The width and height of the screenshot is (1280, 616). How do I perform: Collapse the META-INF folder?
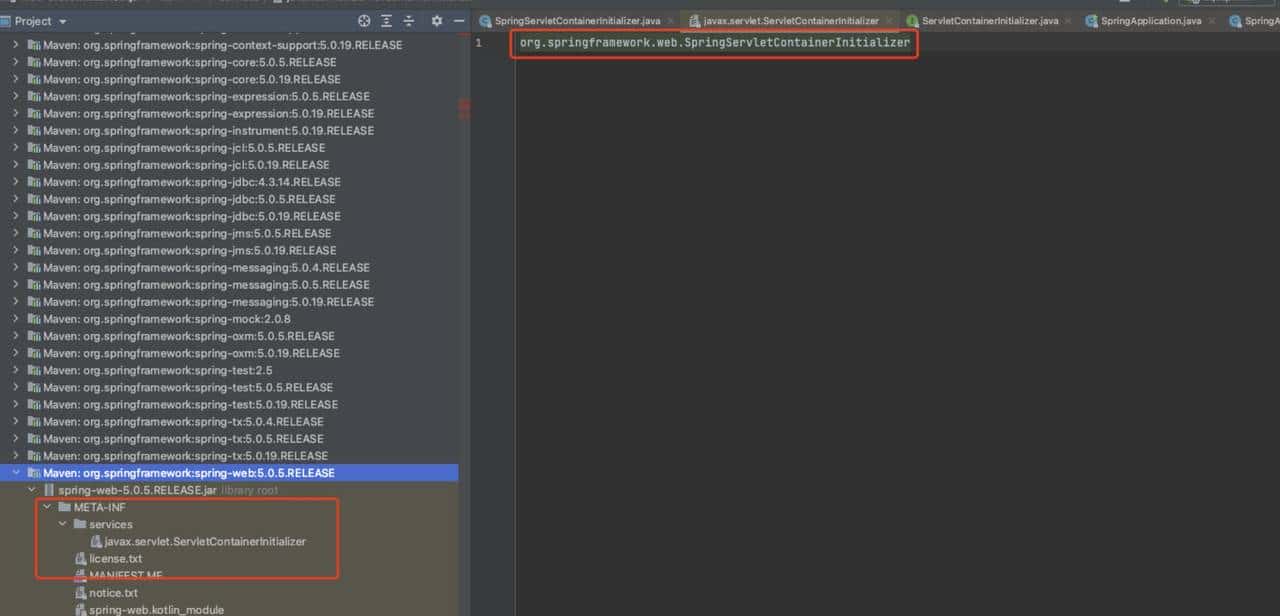click(47, 507)
